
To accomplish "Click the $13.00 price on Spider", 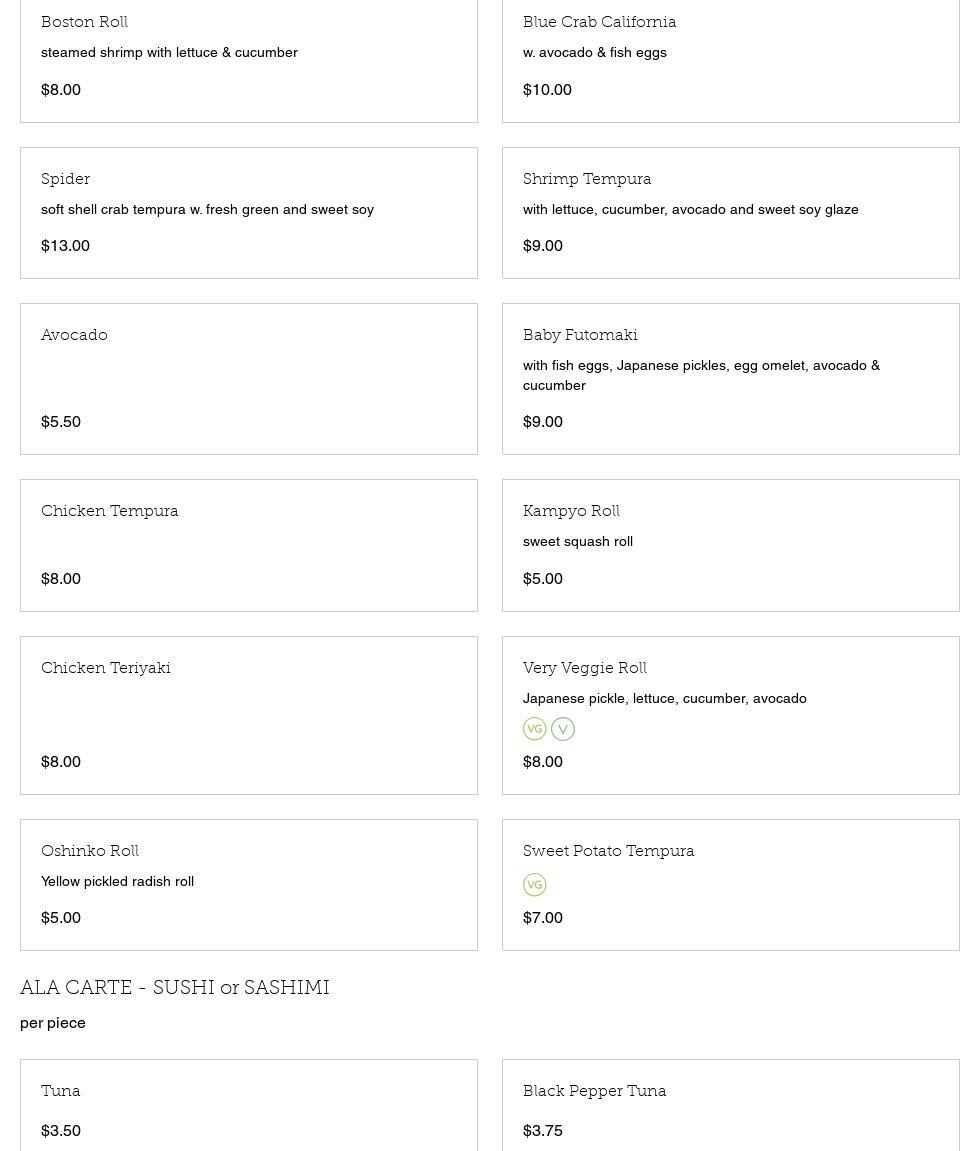I will pos(65,246).
